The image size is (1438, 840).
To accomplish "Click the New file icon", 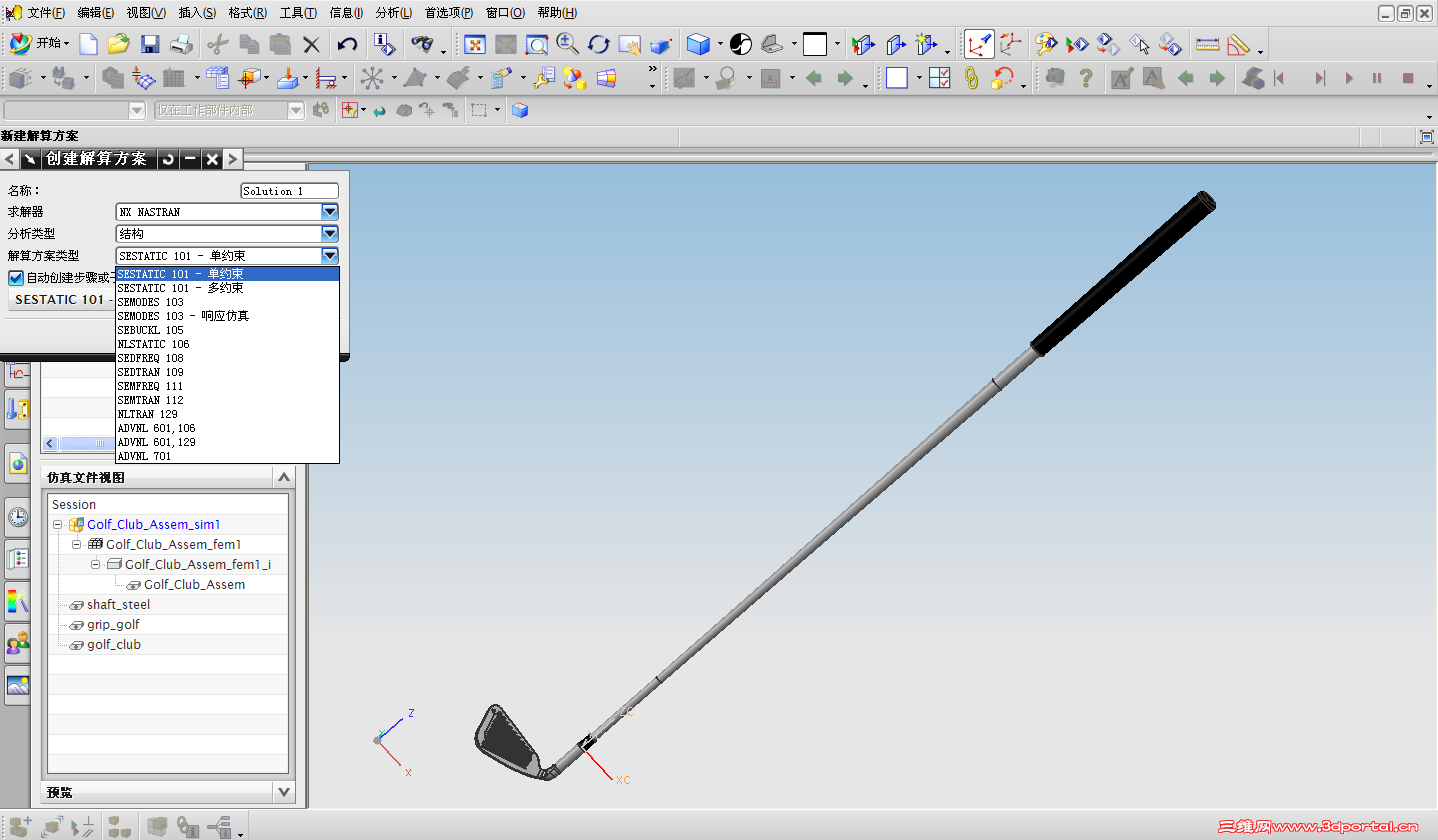I will click(x=89, y=44).
